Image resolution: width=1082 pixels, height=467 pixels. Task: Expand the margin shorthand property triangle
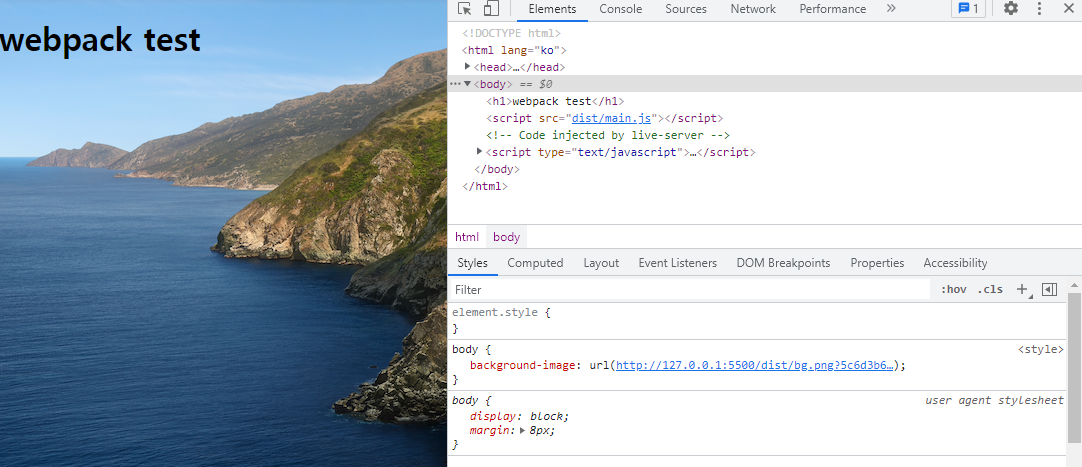point(522,430)
